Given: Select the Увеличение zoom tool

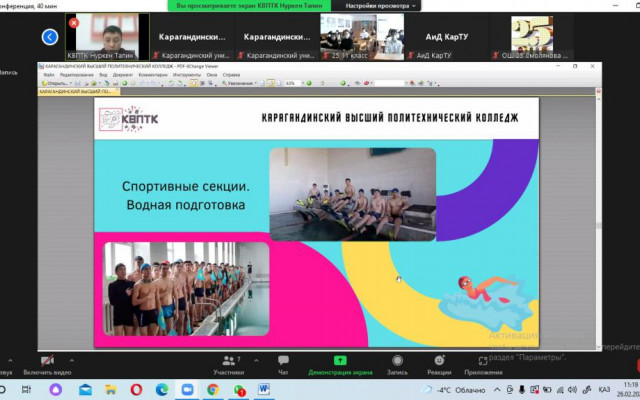Looking at the screenshot, I should [240, 83].
